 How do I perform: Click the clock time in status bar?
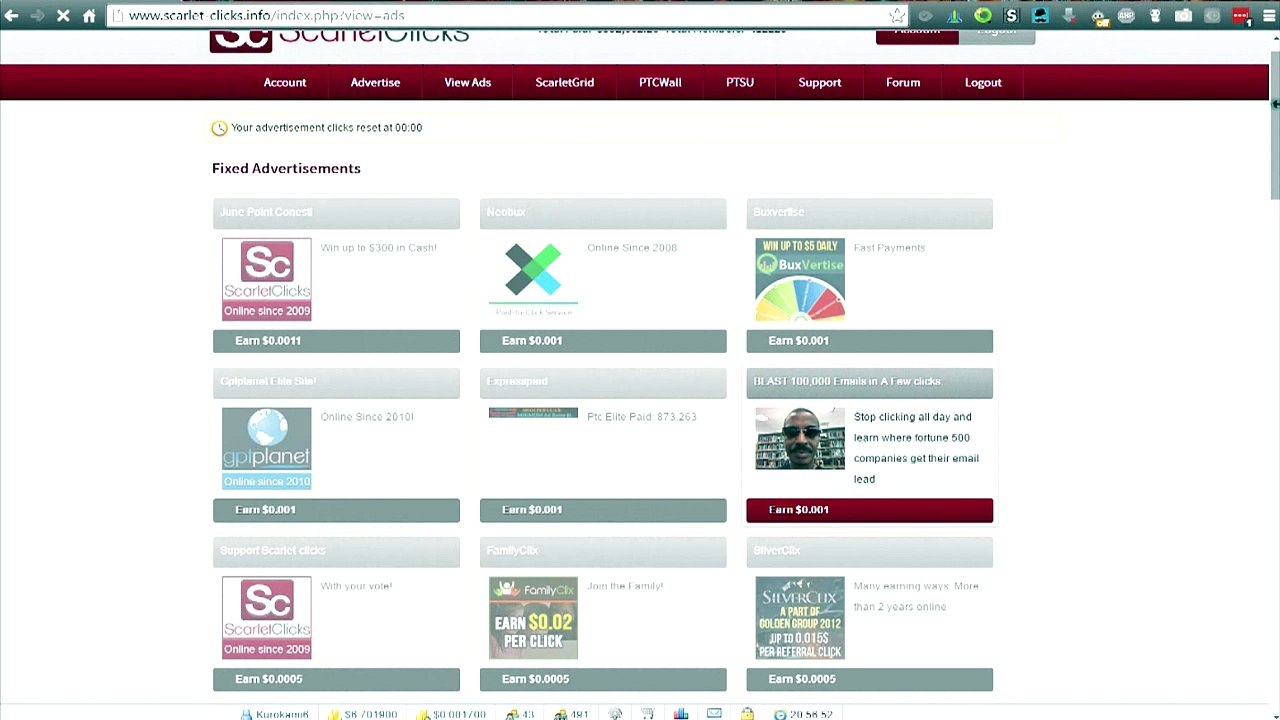[x=811, y=714]
